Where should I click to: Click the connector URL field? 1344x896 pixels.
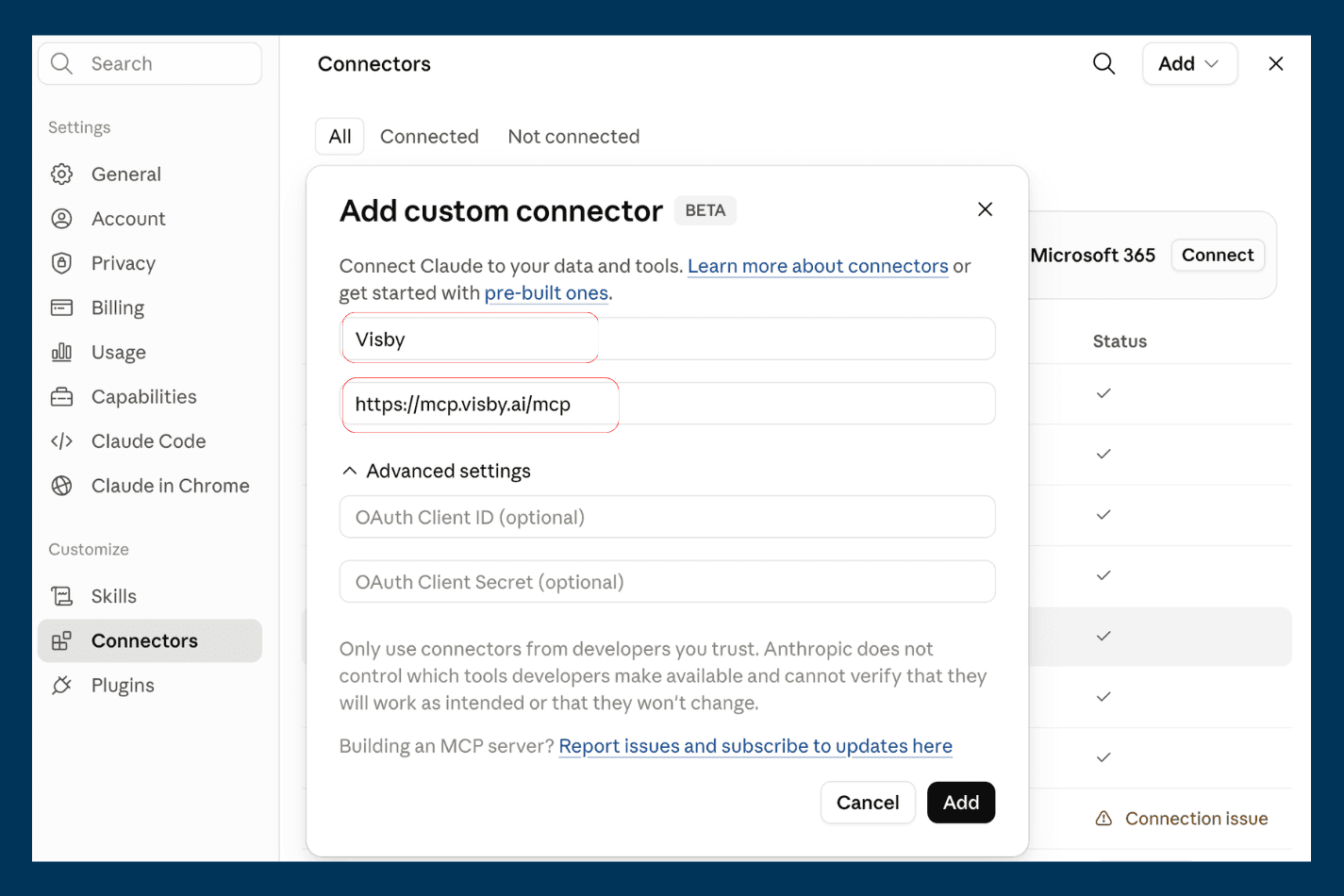coord(668,404)
